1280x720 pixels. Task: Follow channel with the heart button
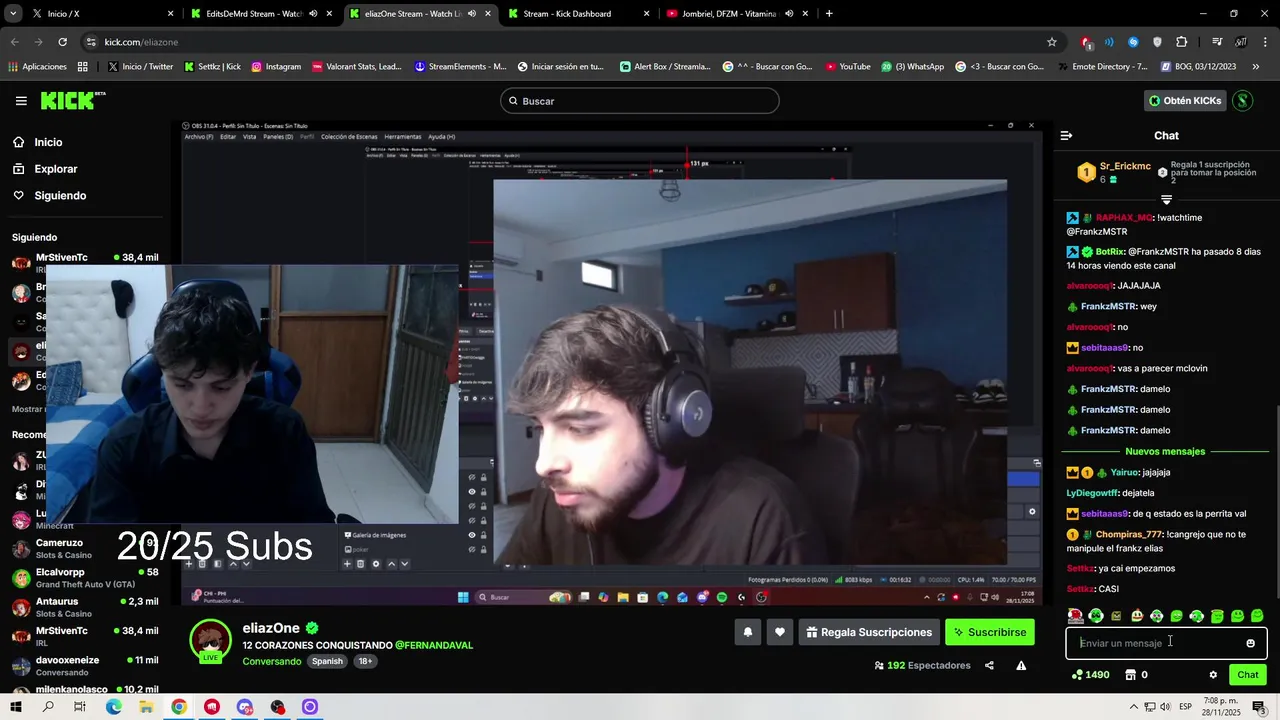[x=780, y=632]
